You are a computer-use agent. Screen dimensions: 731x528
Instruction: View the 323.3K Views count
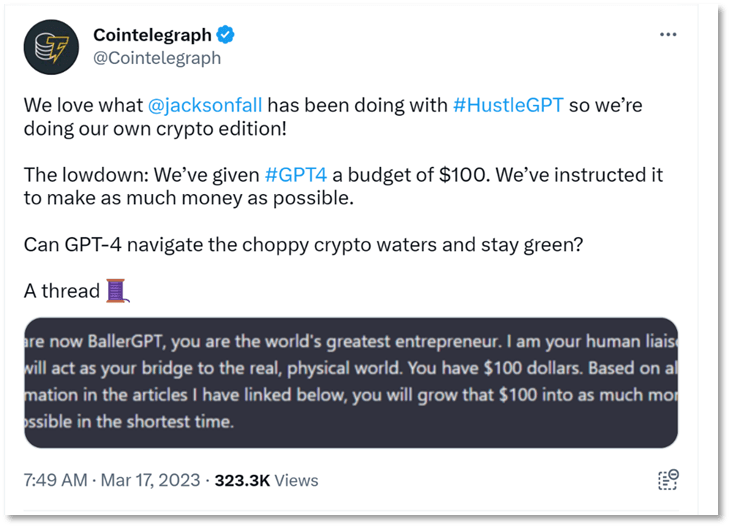point(268,480)
